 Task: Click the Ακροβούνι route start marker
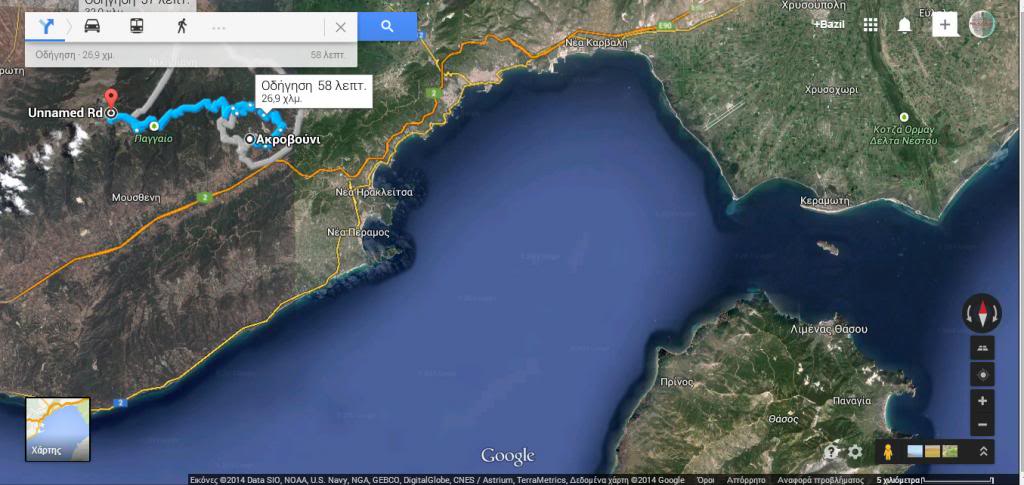pyautogui.click(x=249, y=139)
